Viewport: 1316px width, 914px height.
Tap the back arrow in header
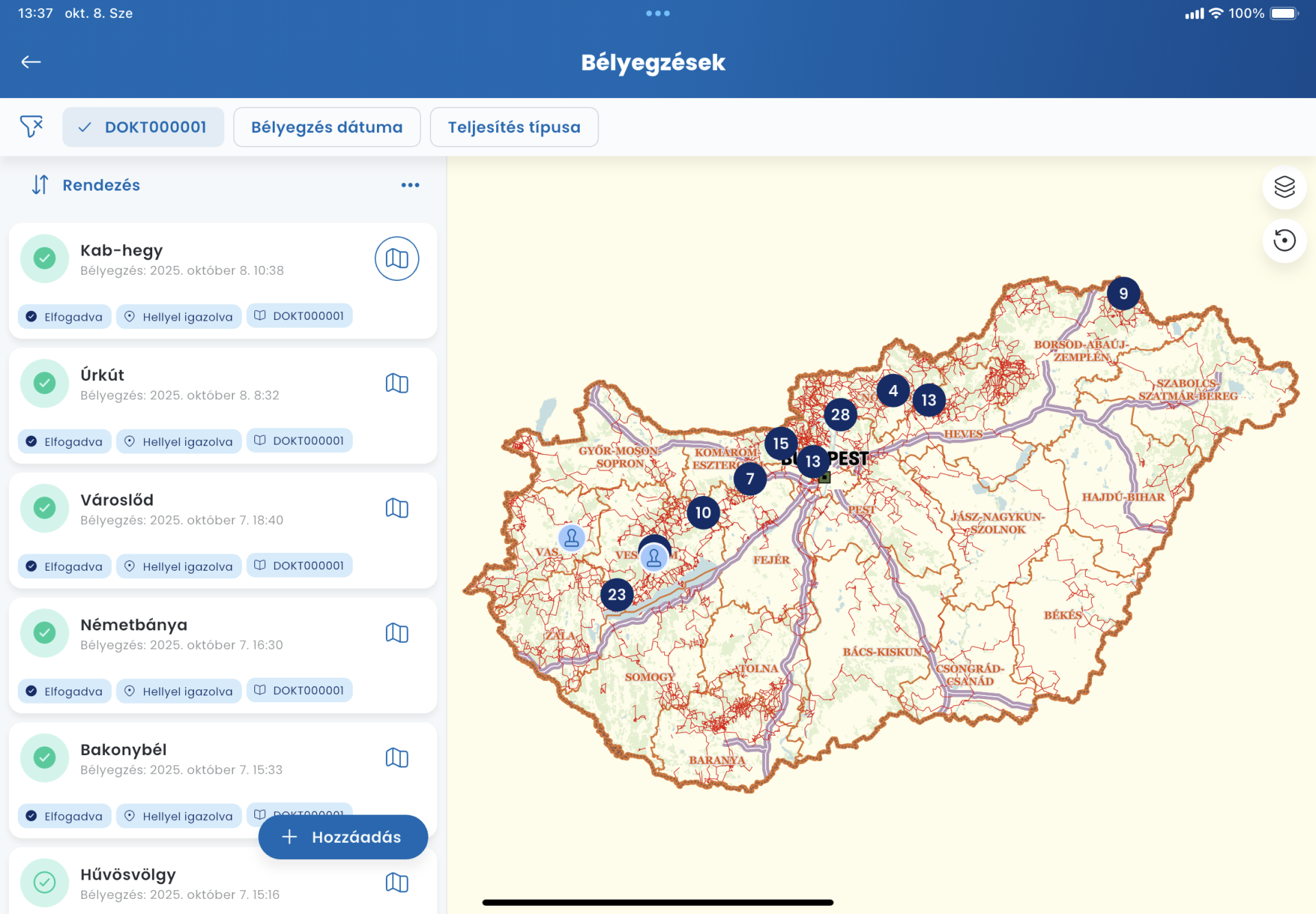tap(31, 62)
